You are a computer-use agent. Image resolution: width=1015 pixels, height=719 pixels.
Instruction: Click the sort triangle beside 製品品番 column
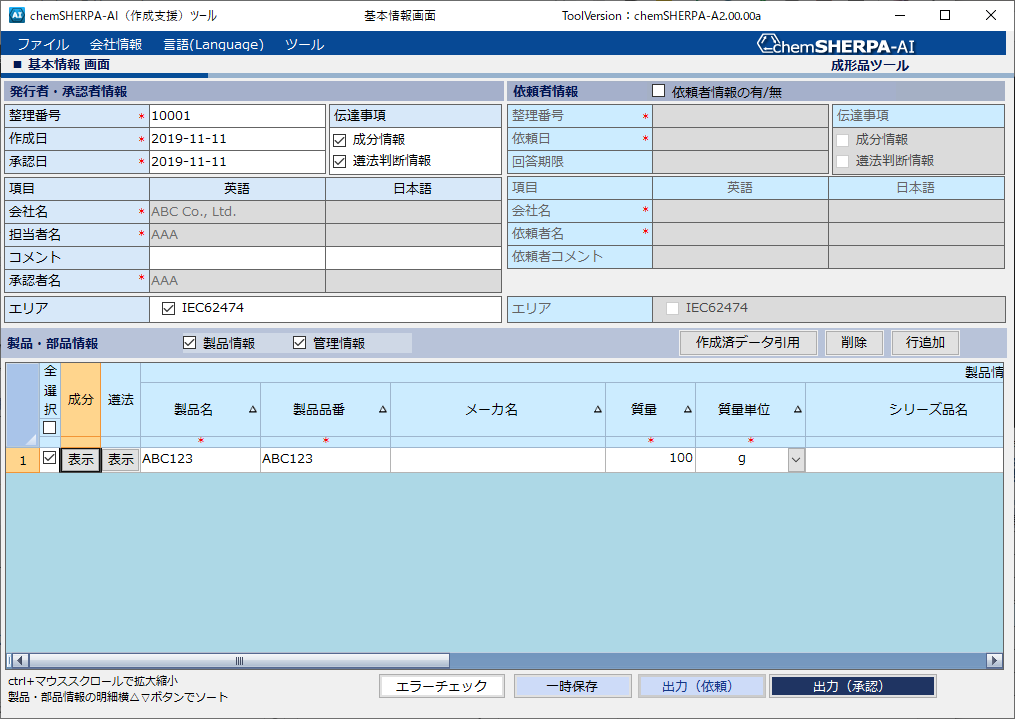(381, 410)
